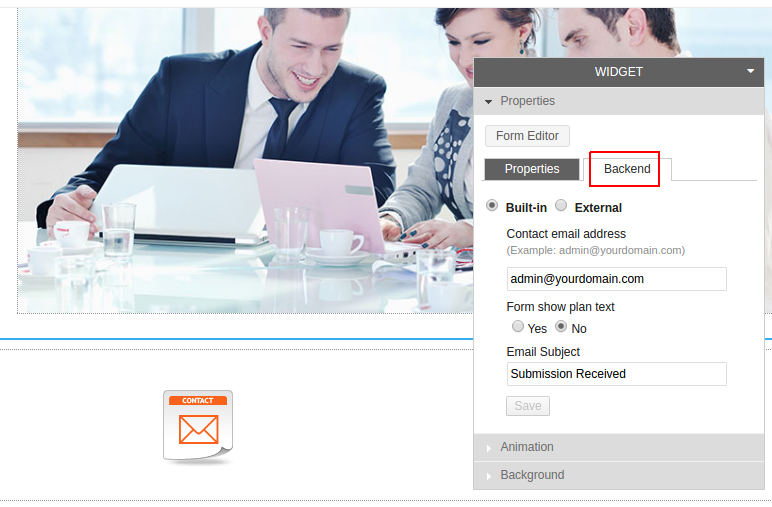Expand the Animation section
772x507 pixels.
pos(618,447)
